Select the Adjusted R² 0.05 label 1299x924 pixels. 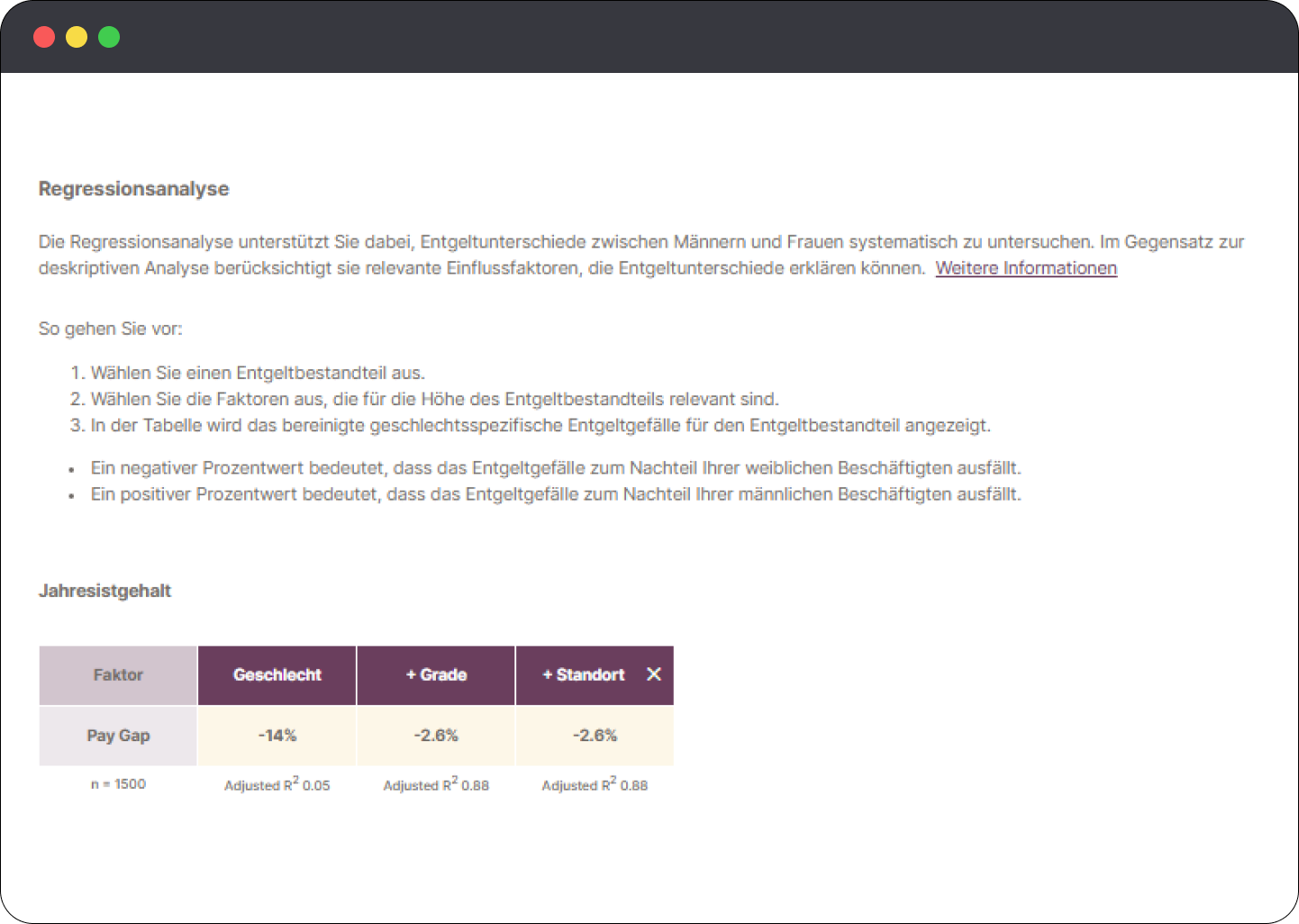click(277, 785)
